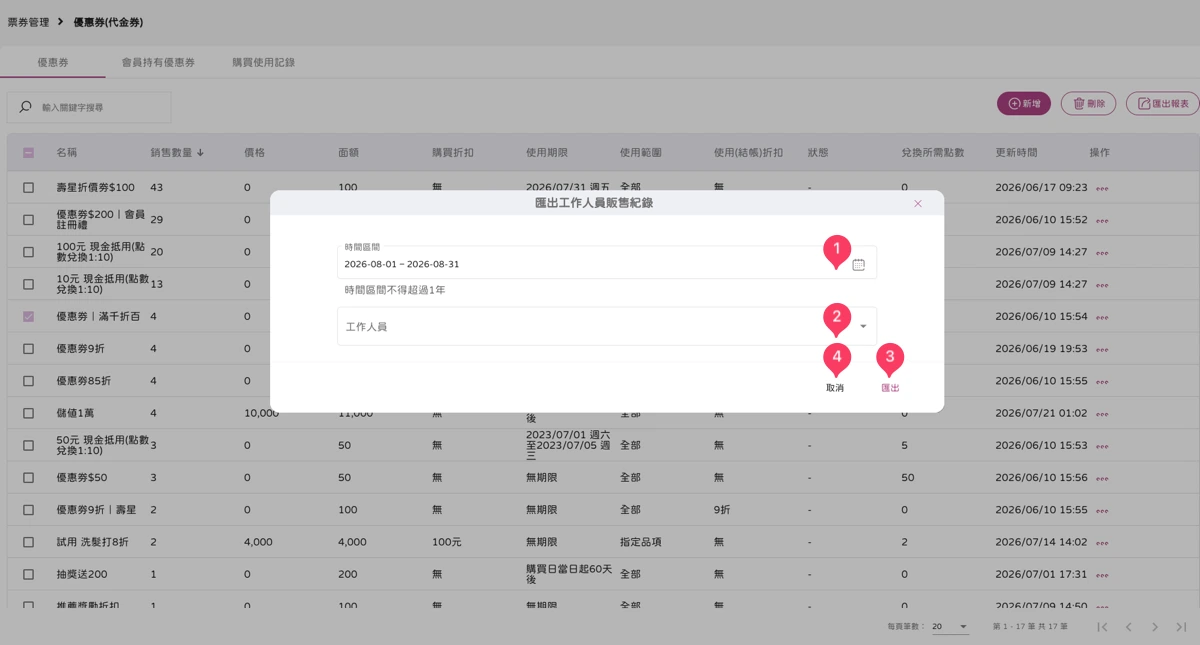Click the 刪除 button
This screenshot has width=1200, height=645.
pos(1089,103)
